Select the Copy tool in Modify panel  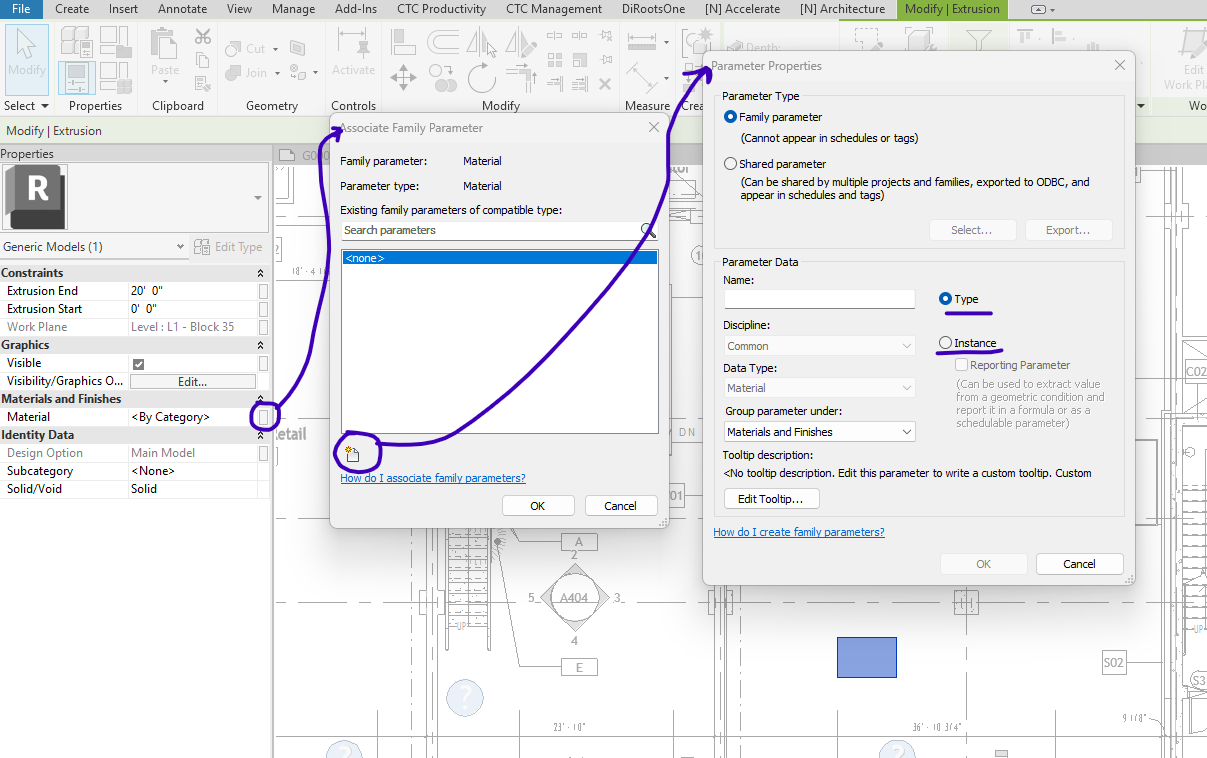click(x=443, y=78)
